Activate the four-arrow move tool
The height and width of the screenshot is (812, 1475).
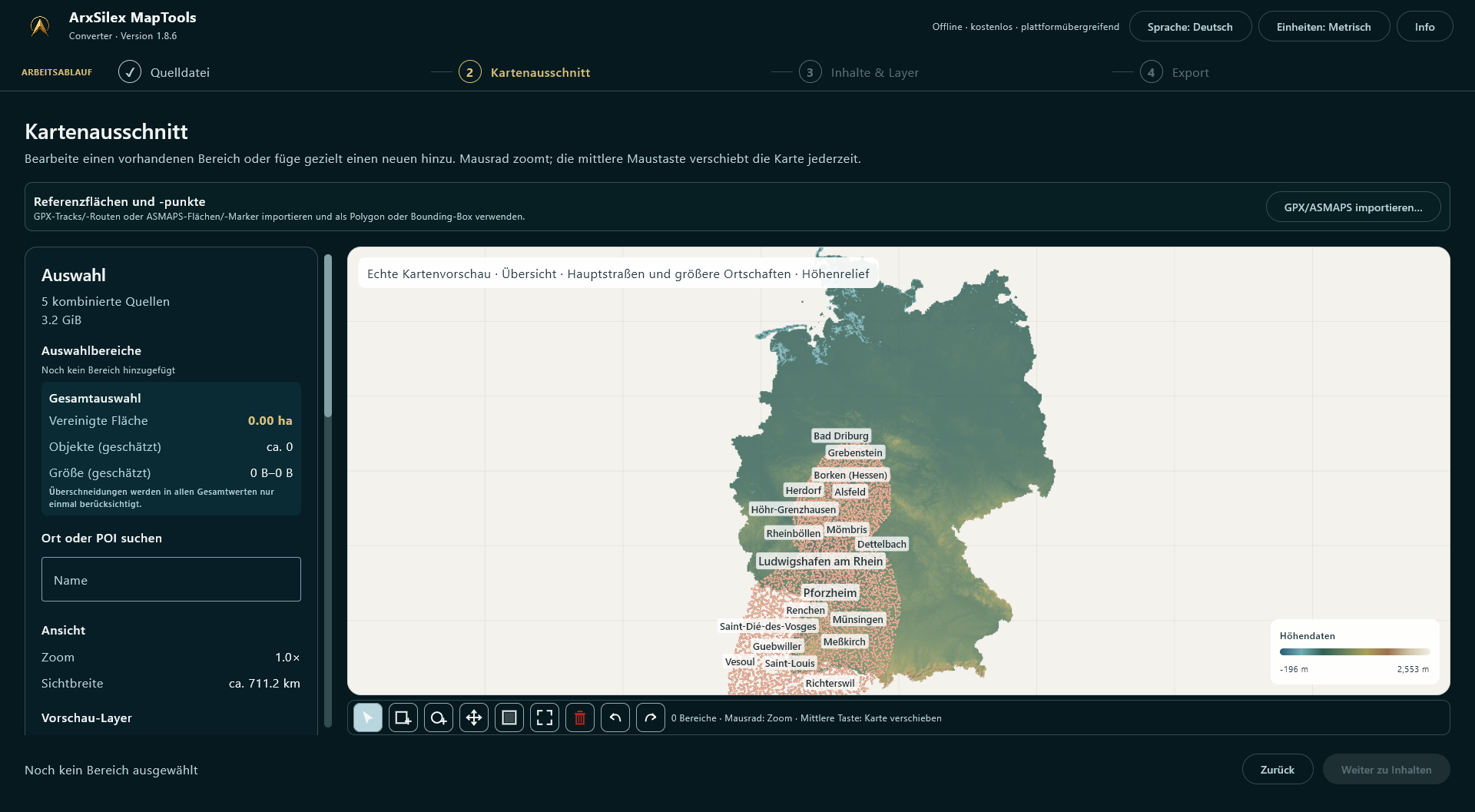(474, 718)
